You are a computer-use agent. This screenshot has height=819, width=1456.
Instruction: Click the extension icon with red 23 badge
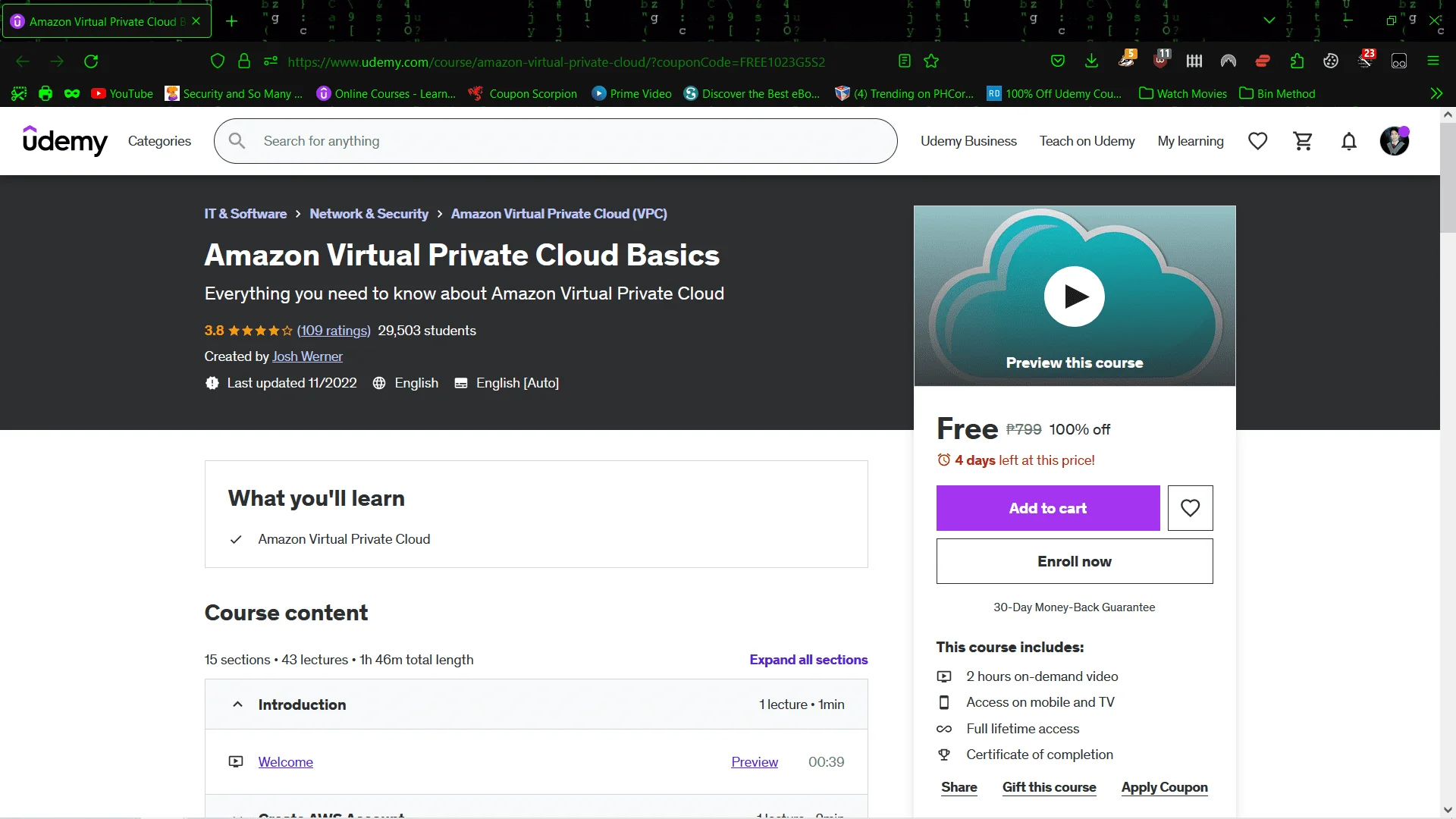(x=1366, y=60)
